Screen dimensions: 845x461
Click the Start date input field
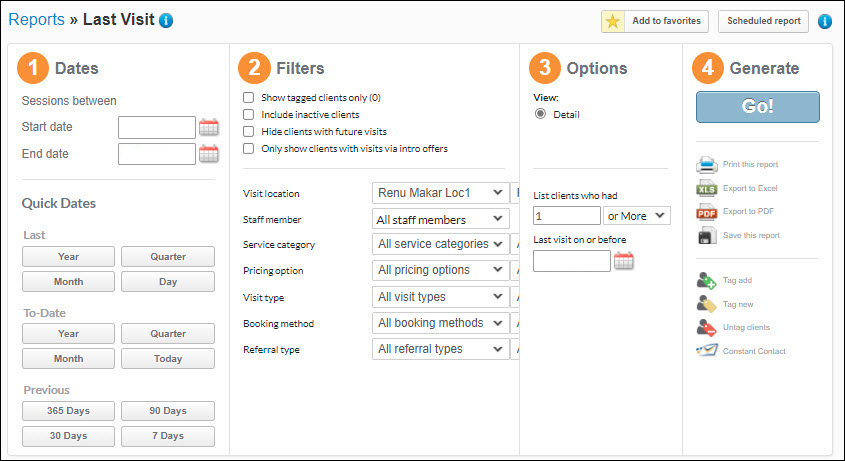pyautogui.click(x=157, y=127)
